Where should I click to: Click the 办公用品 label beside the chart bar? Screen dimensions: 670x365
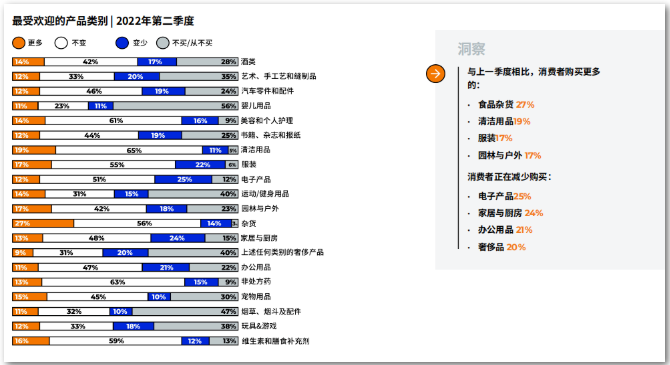coord(256,267)
